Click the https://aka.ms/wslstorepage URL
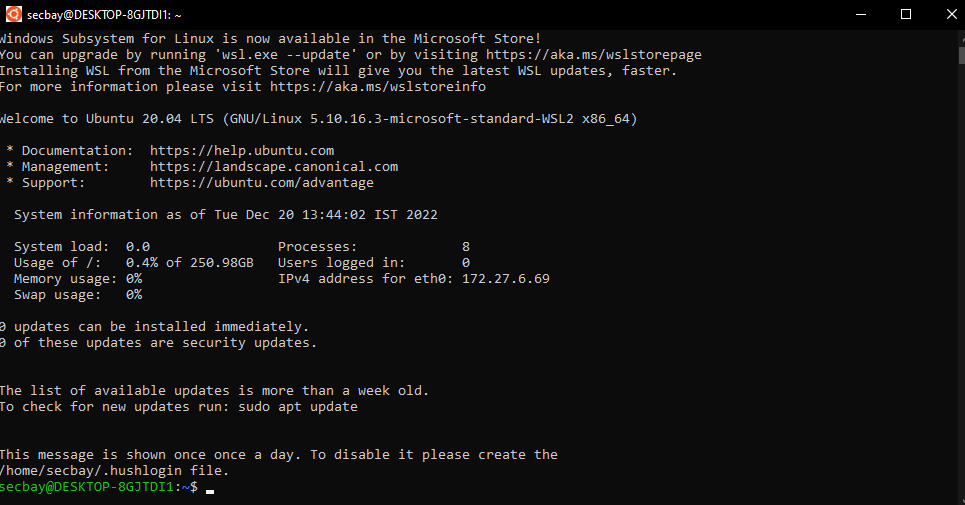 [593, 55]
